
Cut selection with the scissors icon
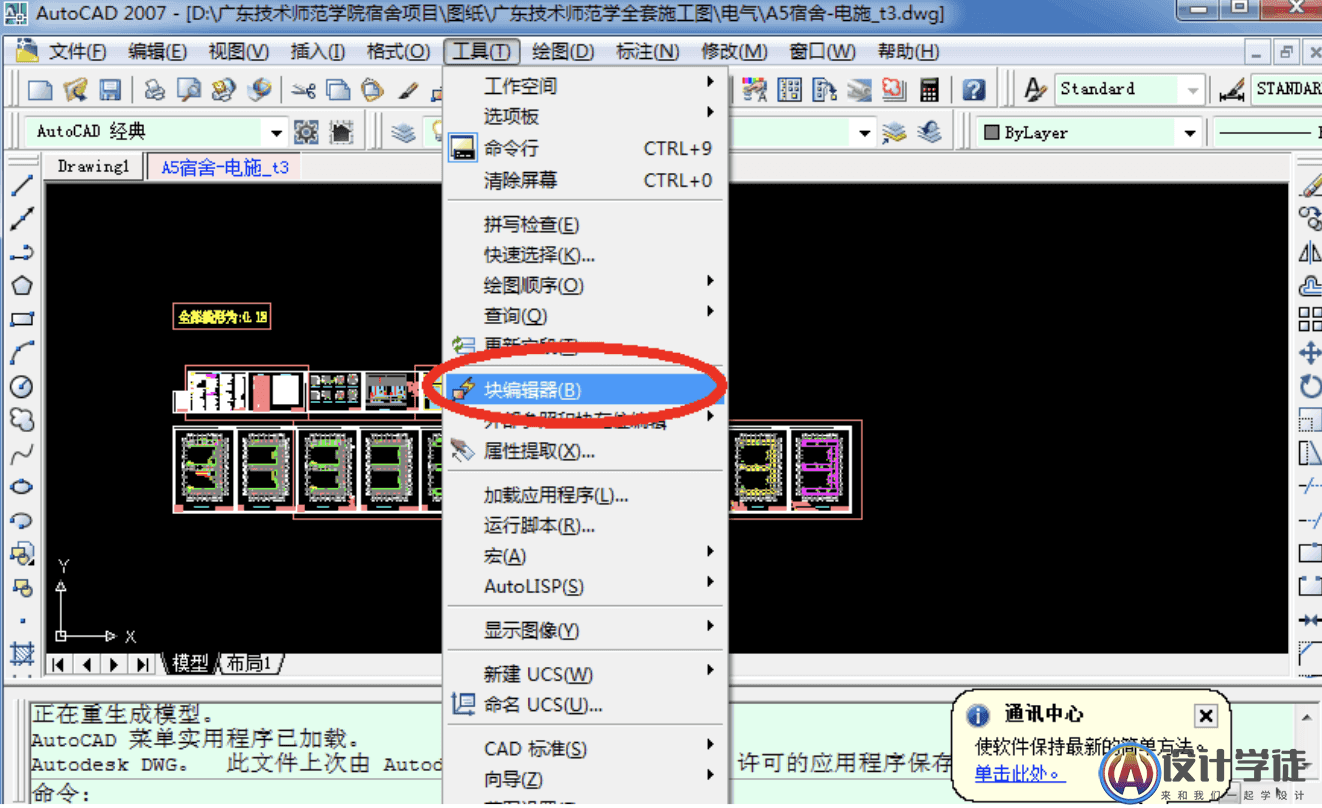pos(304,90)
